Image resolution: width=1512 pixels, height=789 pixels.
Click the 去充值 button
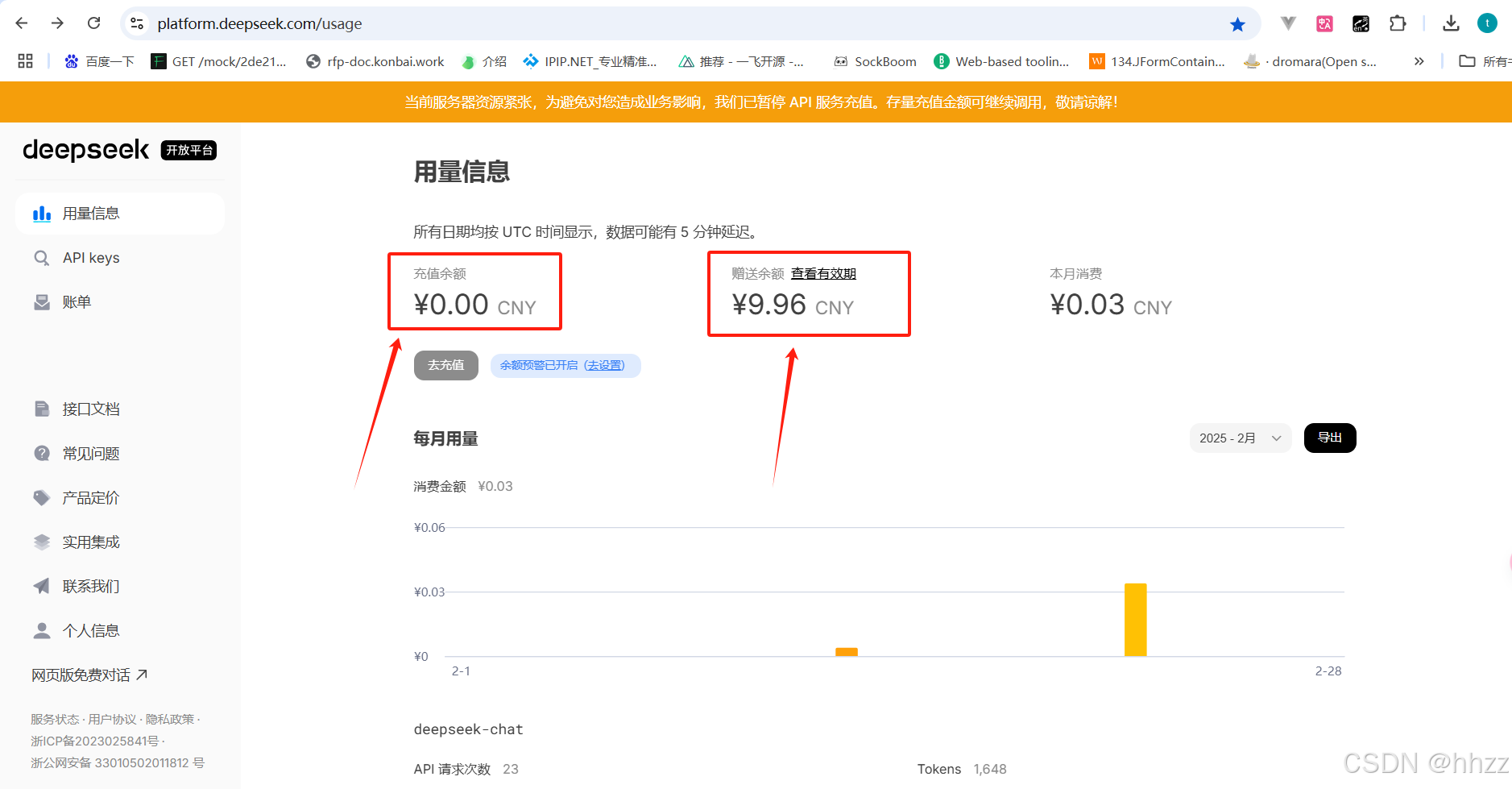pos(446,366)
